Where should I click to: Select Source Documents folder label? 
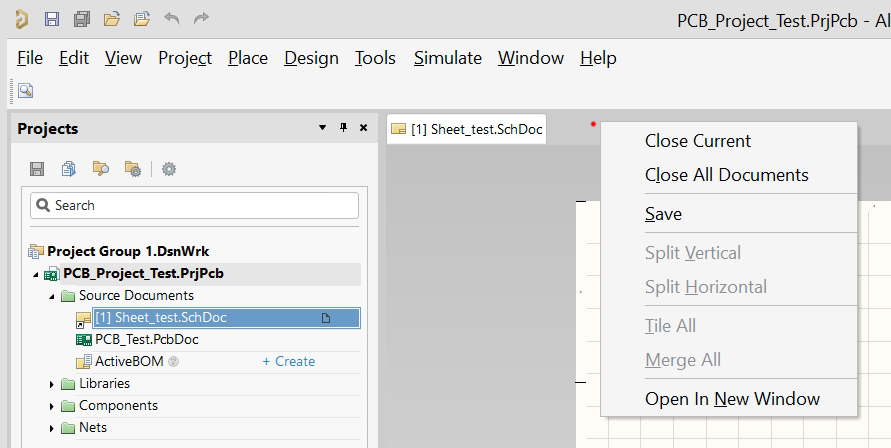tap(136, 296)
